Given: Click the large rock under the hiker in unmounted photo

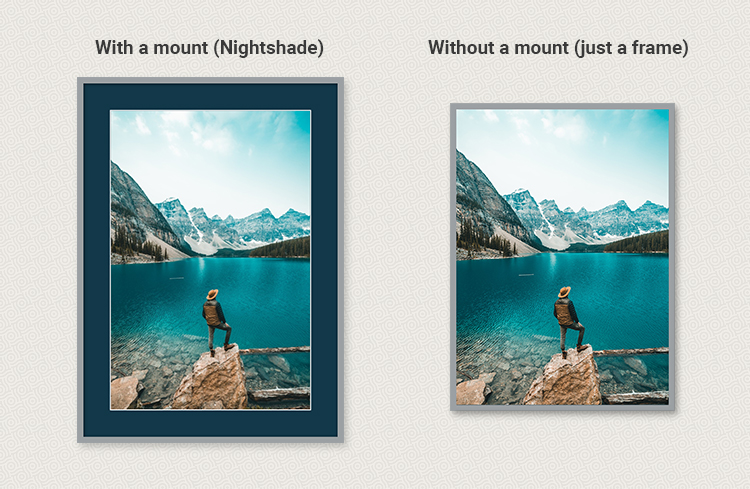Looking at the screenshot, I should tap(564, 378).
